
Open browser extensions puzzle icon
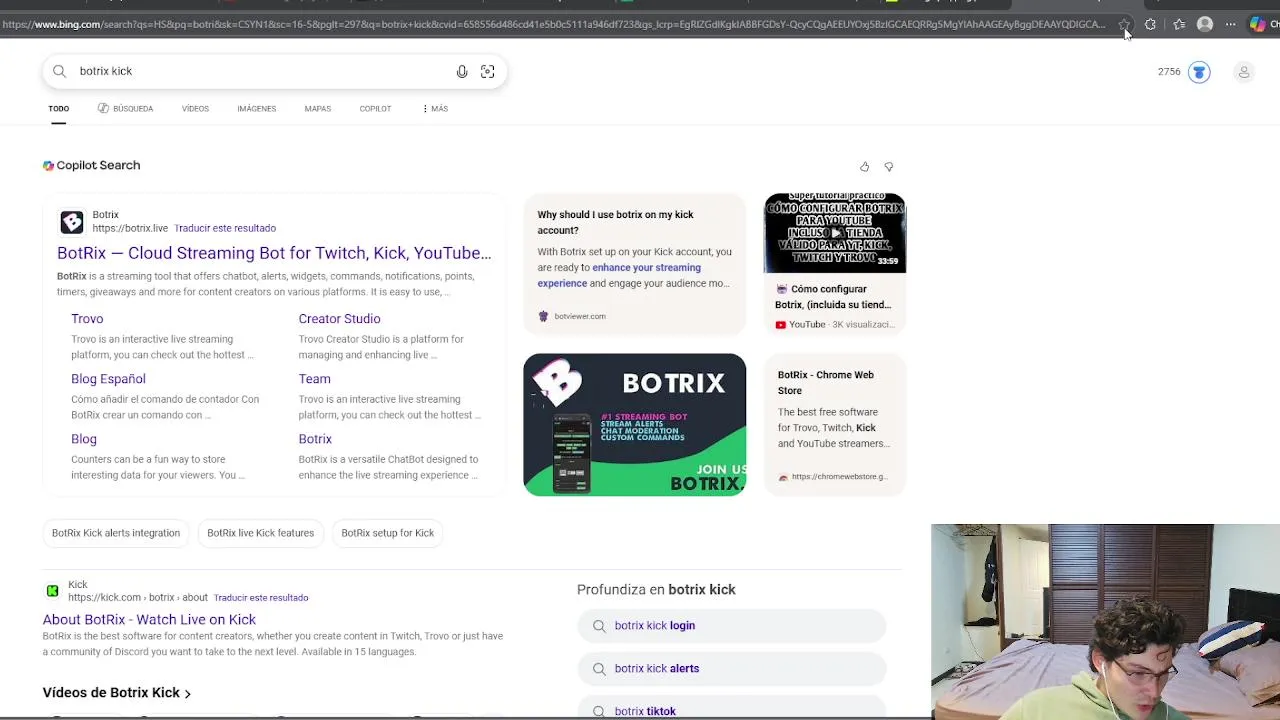[1150, 24]
